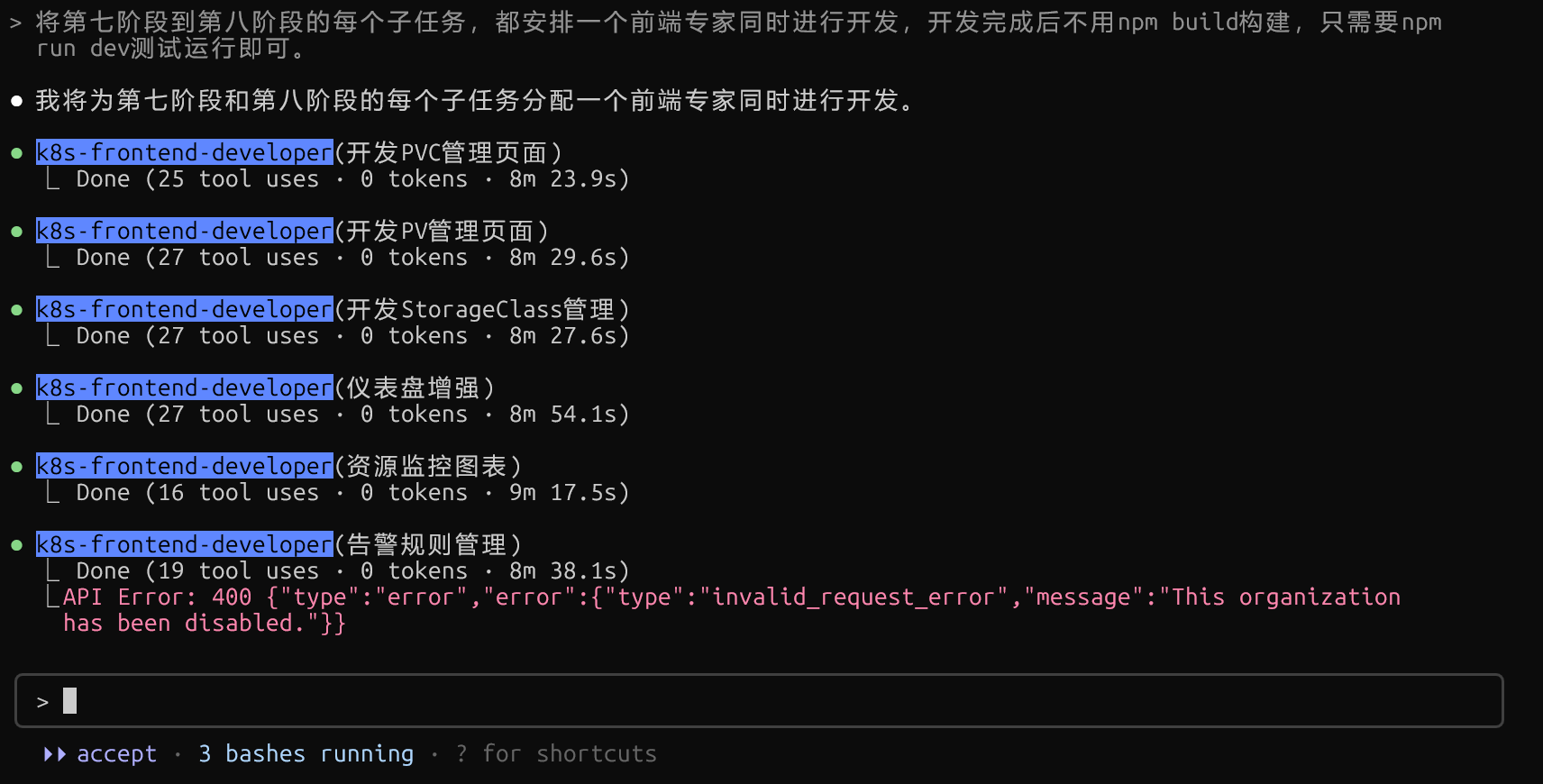Viewport: 1543px width, 784px height.
Task: Expand Done 27 tool uses under StorageClass
Action: click(x=352, y=336)
